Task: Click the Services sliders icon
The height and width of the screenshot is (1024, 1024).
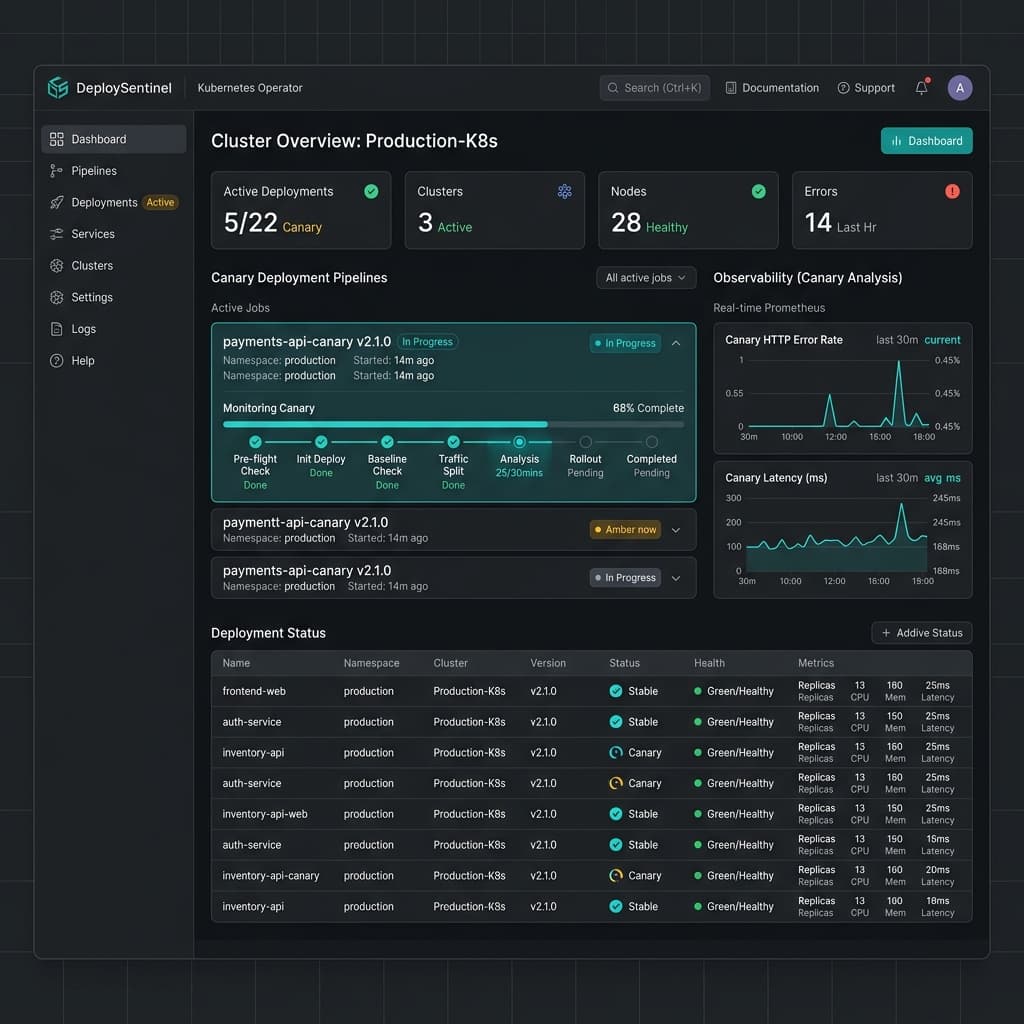Action: [x=57, y=234]
